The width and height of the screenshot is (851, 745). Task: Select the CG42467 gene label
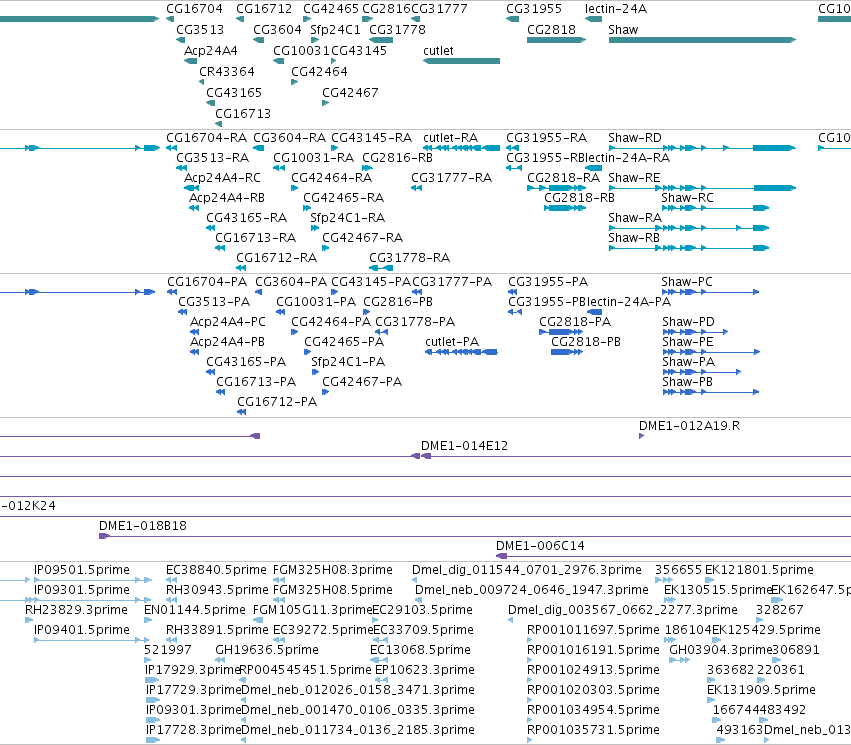click(x=350, y=93)
